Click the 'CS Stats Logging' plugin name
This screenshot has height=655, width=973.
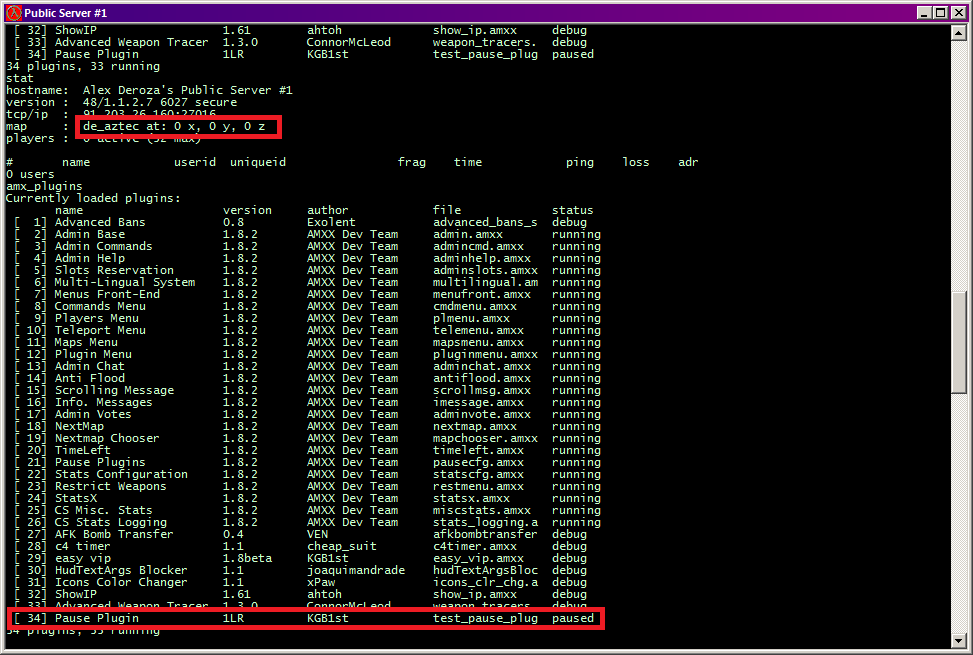click(x=110, y=522)
